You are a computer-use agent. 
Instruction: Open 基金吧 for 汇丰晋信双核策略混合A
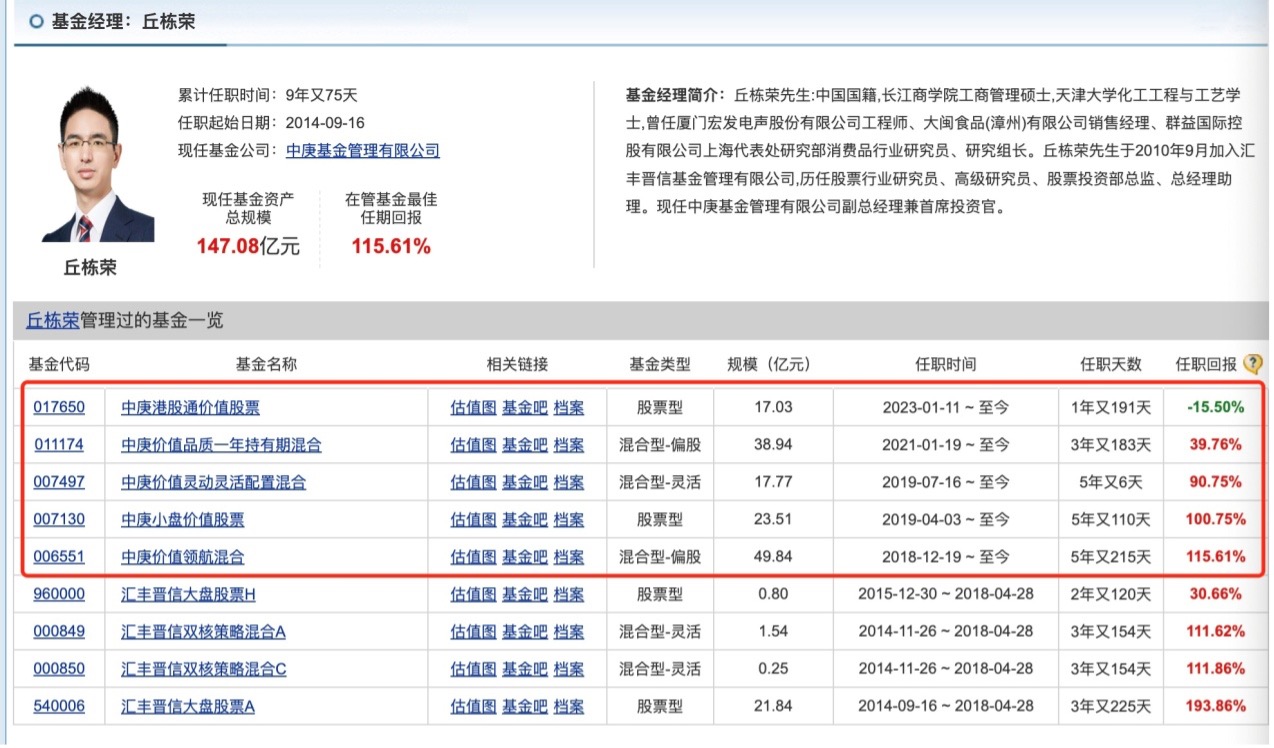(524, 631)
